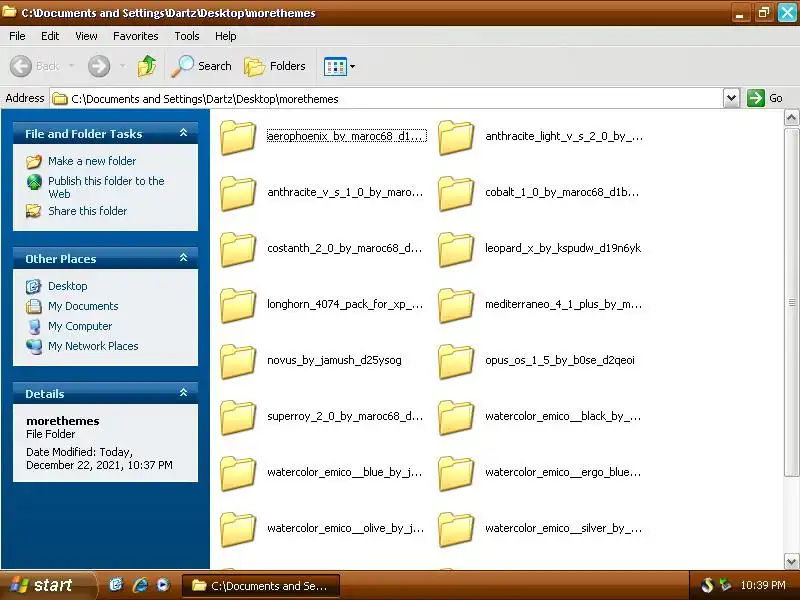Click the leopard_x_by_kspudw_d19n6yk folder name

pyautogui.click(x=563, y=248)
